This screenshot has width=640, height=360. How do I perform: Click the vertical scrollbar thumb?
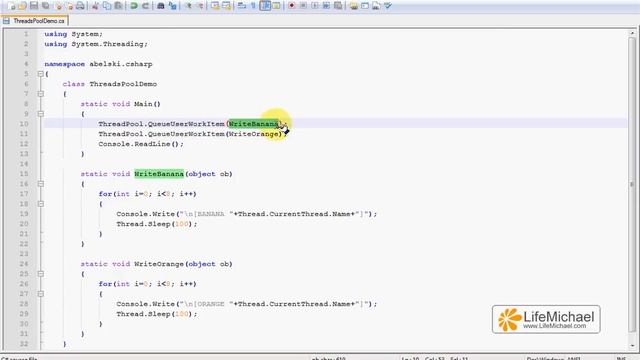click(x=632, y=184)
